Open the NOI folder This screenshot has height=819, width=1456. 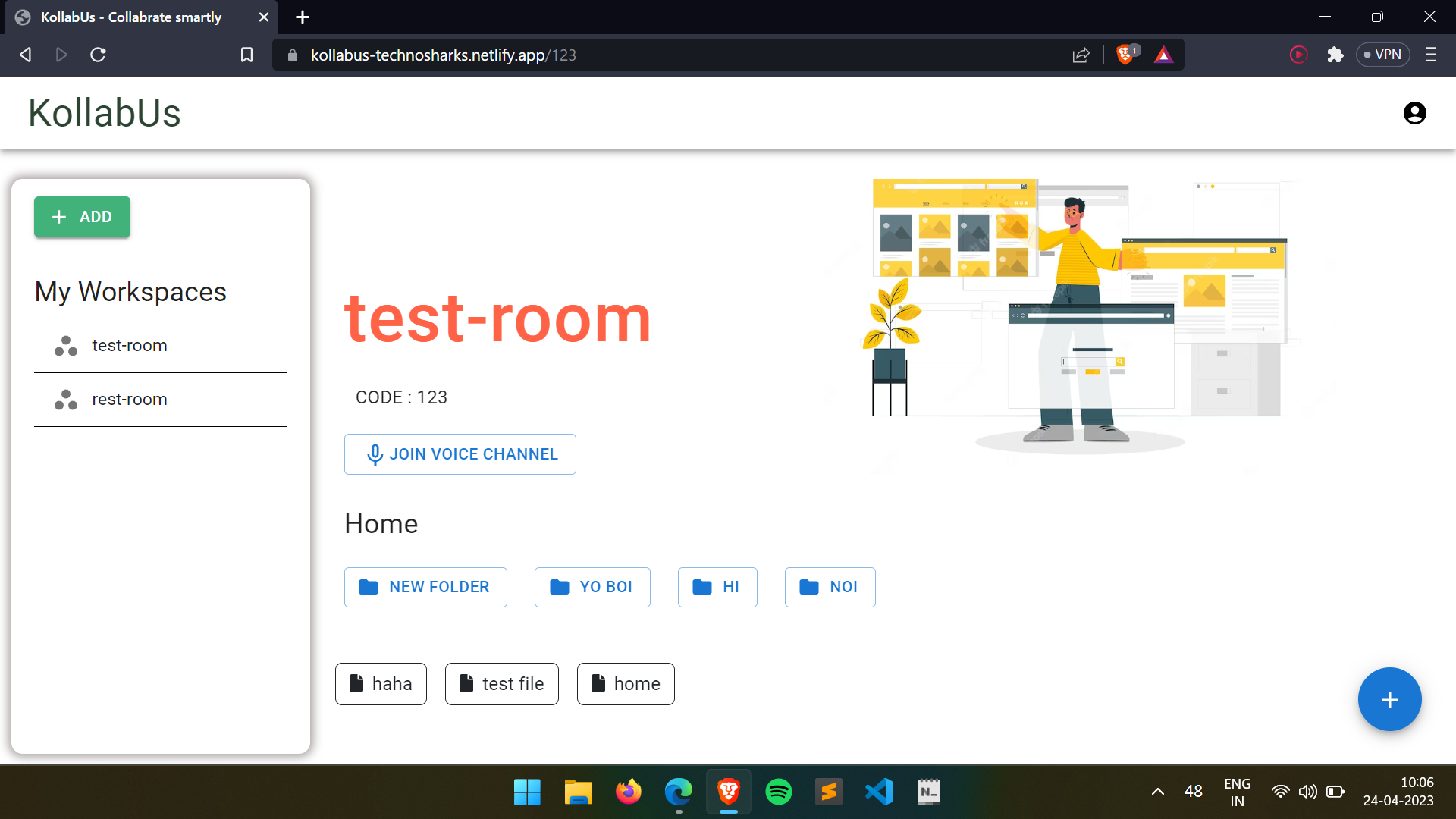[830, 587]
